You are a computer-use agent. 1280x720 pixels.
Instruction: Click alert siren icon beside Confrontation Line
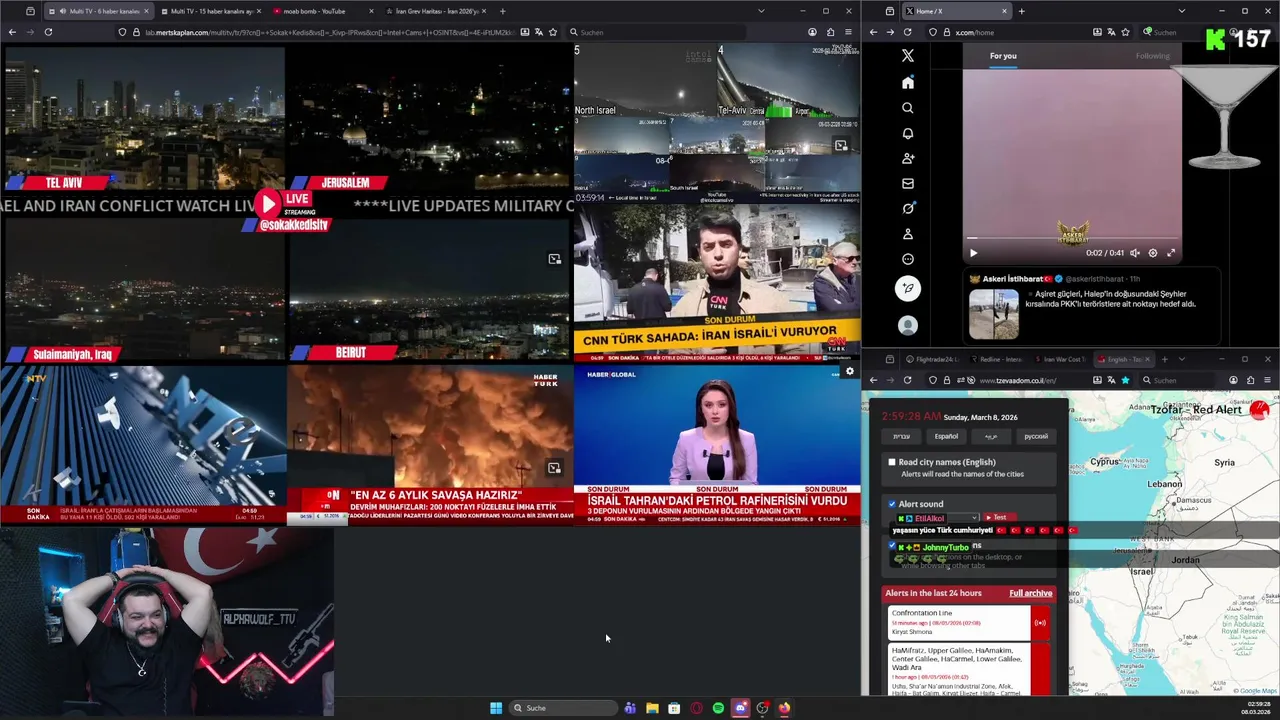coord(1040,623)
